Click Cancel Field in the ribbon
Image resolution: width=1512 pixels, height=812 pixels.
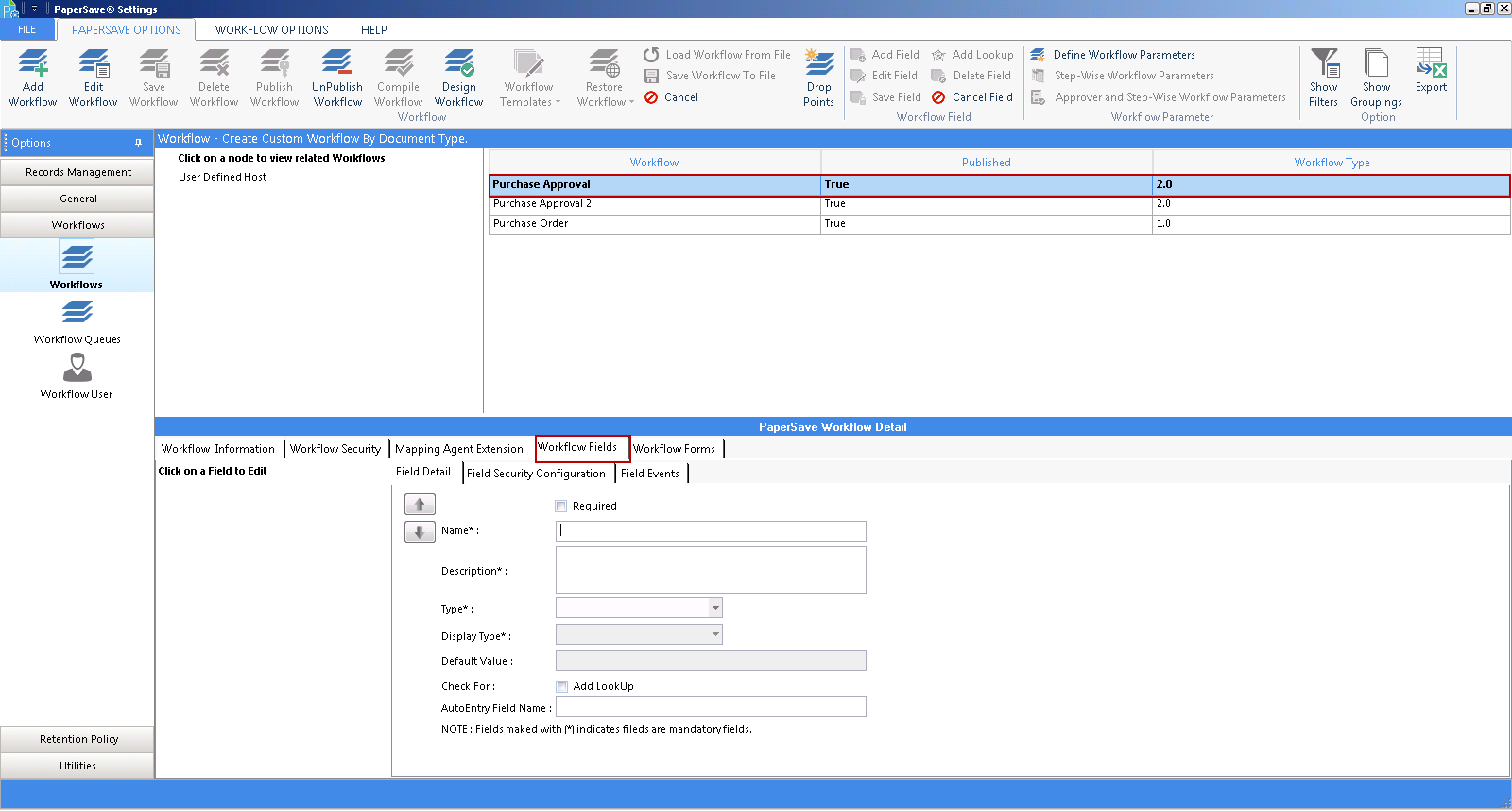pos(971,97)
